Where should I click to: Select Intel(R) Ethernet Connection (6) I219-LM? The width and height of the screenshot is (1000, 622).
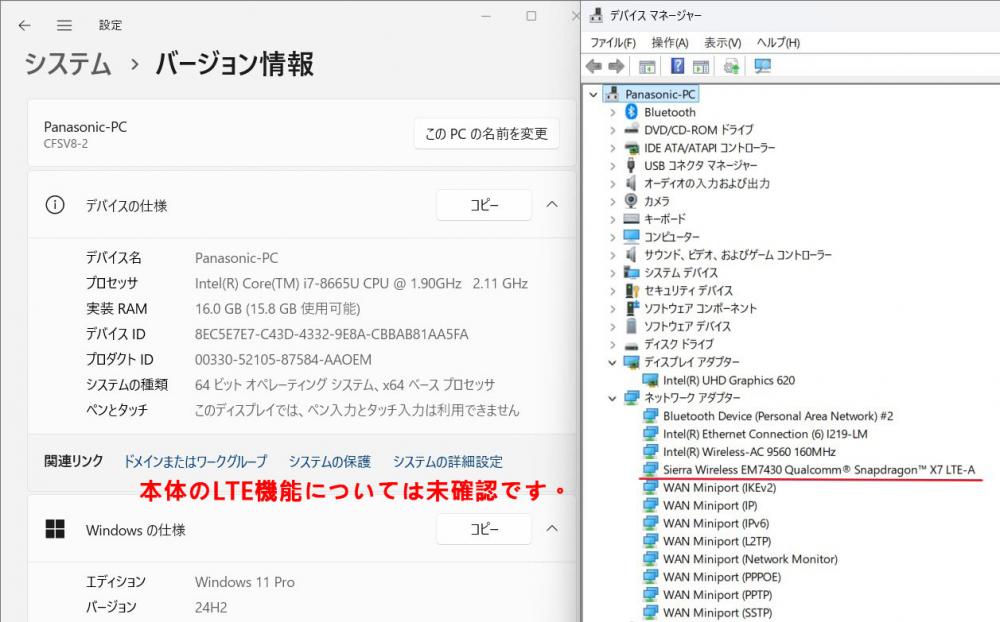pos(765,434)
